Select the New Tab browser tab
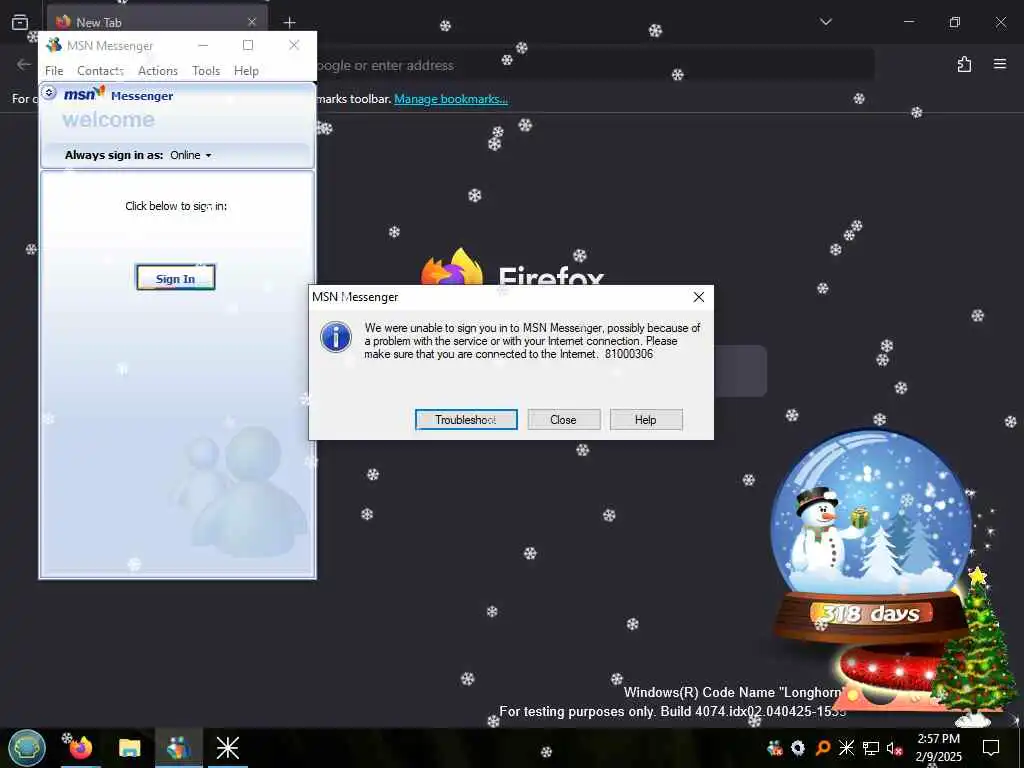The height and width of the screenshot is (768, 1024). click(x=157, y=22)
